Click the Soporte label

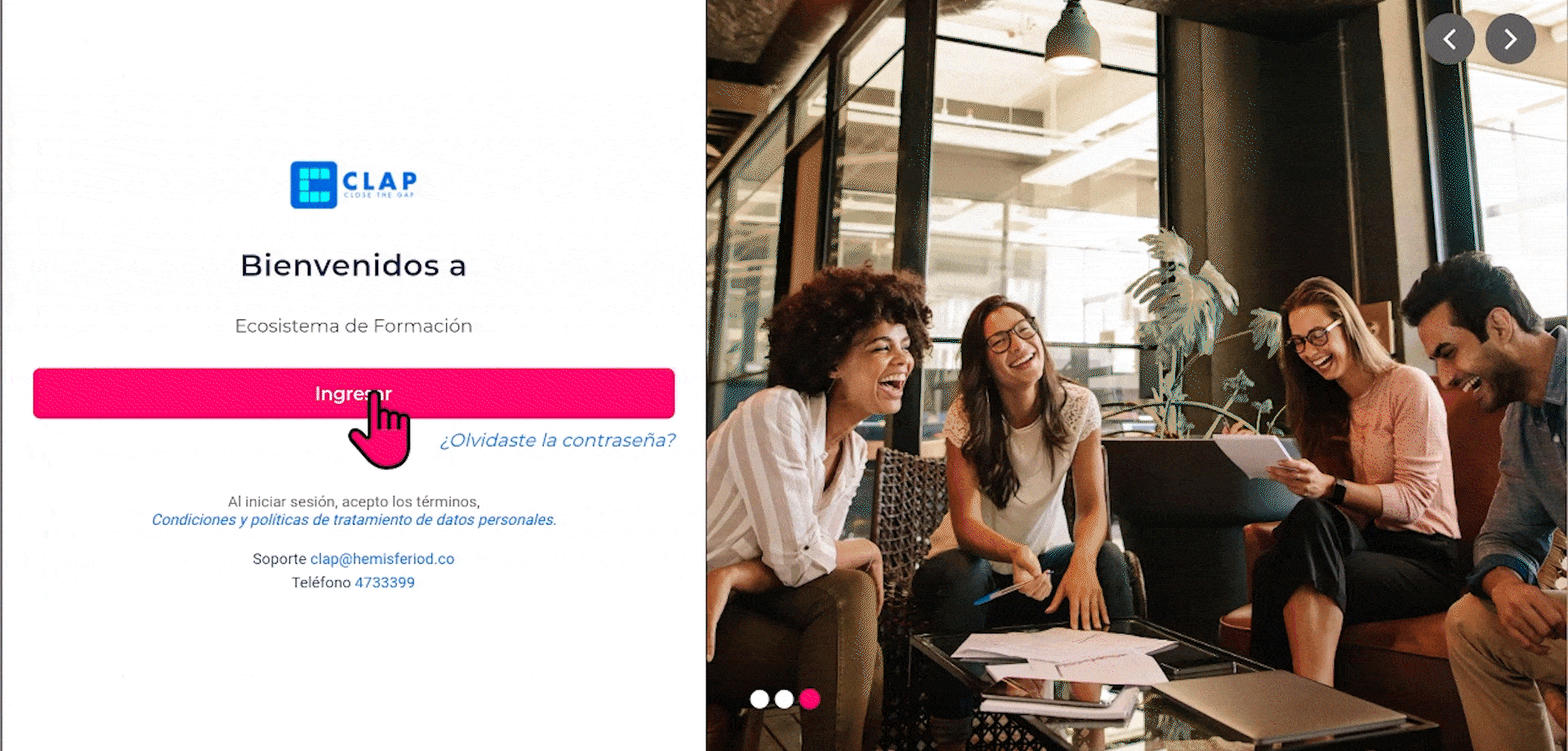(279, 559)
